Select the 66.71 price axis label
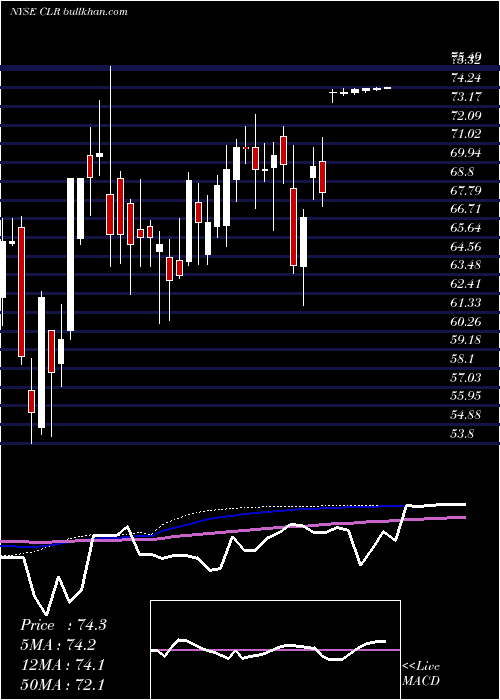Image resolution: width=500 pixels, height=700 pixels. (467, 209)
